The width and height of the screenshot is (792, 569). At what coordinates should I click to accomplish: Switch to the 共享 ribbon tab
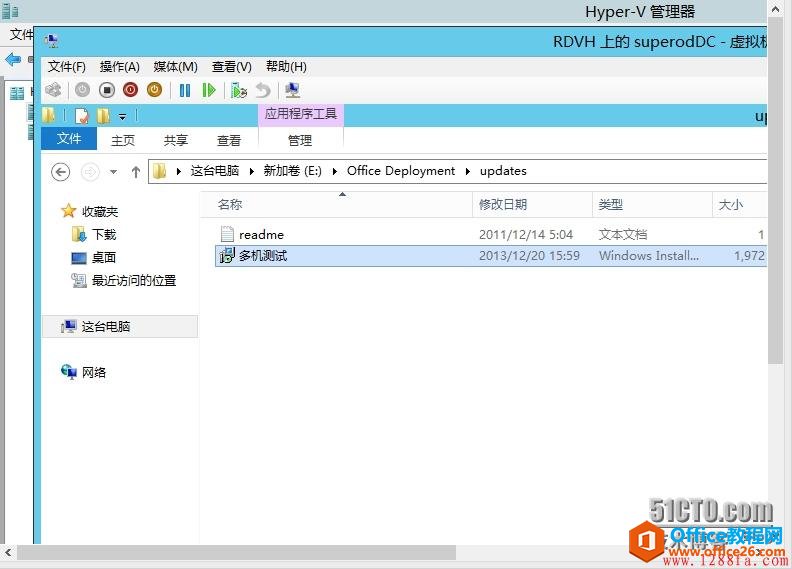(x=176, y=140)
